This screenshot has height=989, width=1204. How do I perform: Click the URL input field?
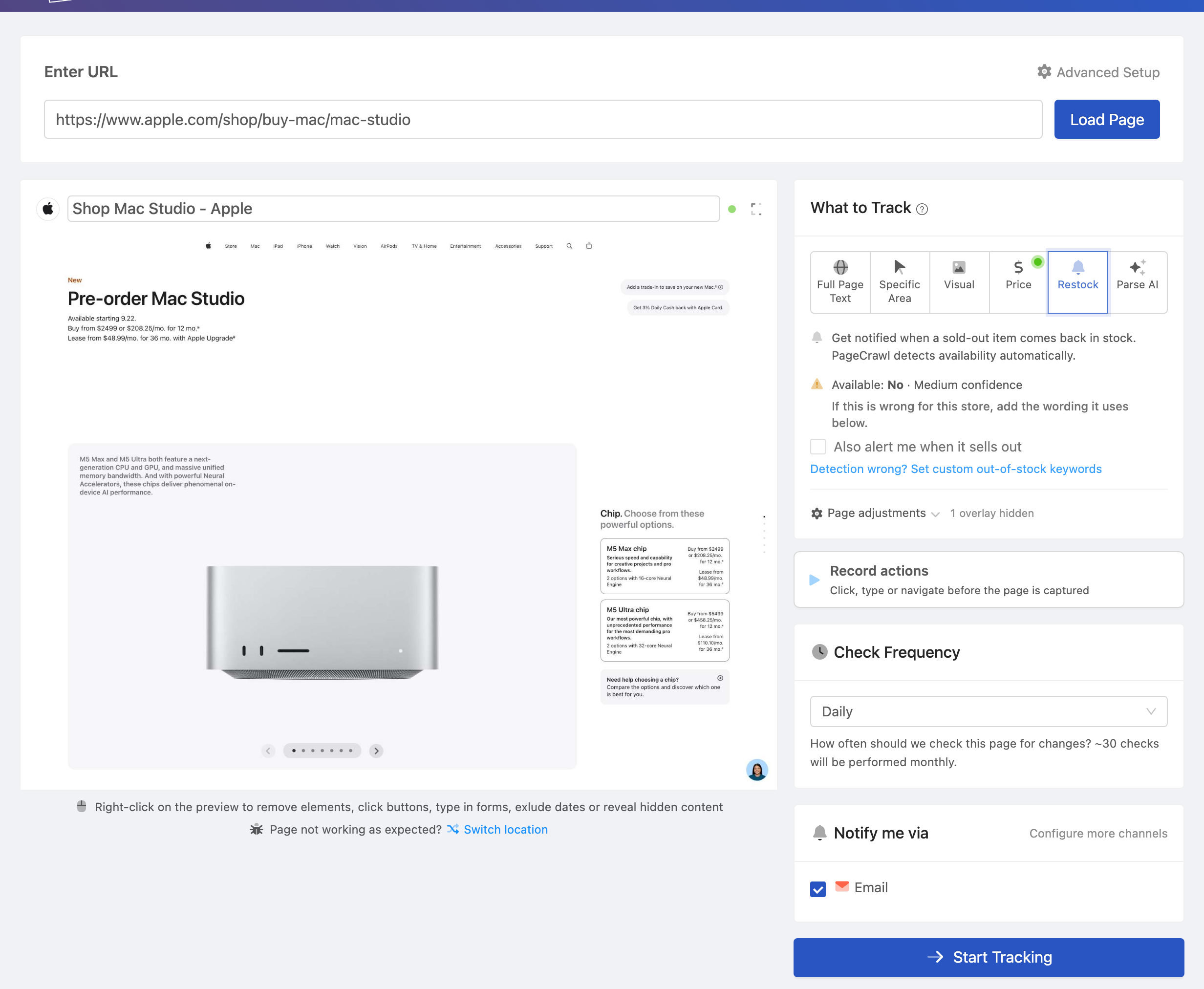click(543, 119)
